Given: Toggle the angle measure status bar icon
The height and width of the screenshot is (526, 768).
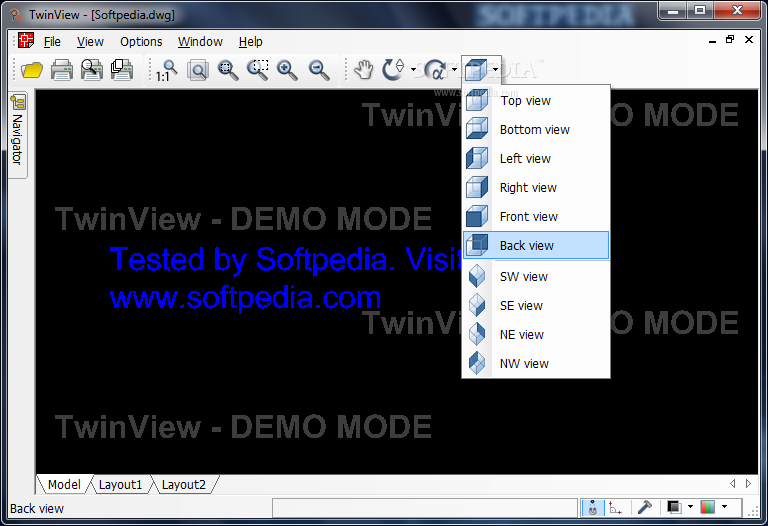Looking at the screenshot, I should [615, 508].
